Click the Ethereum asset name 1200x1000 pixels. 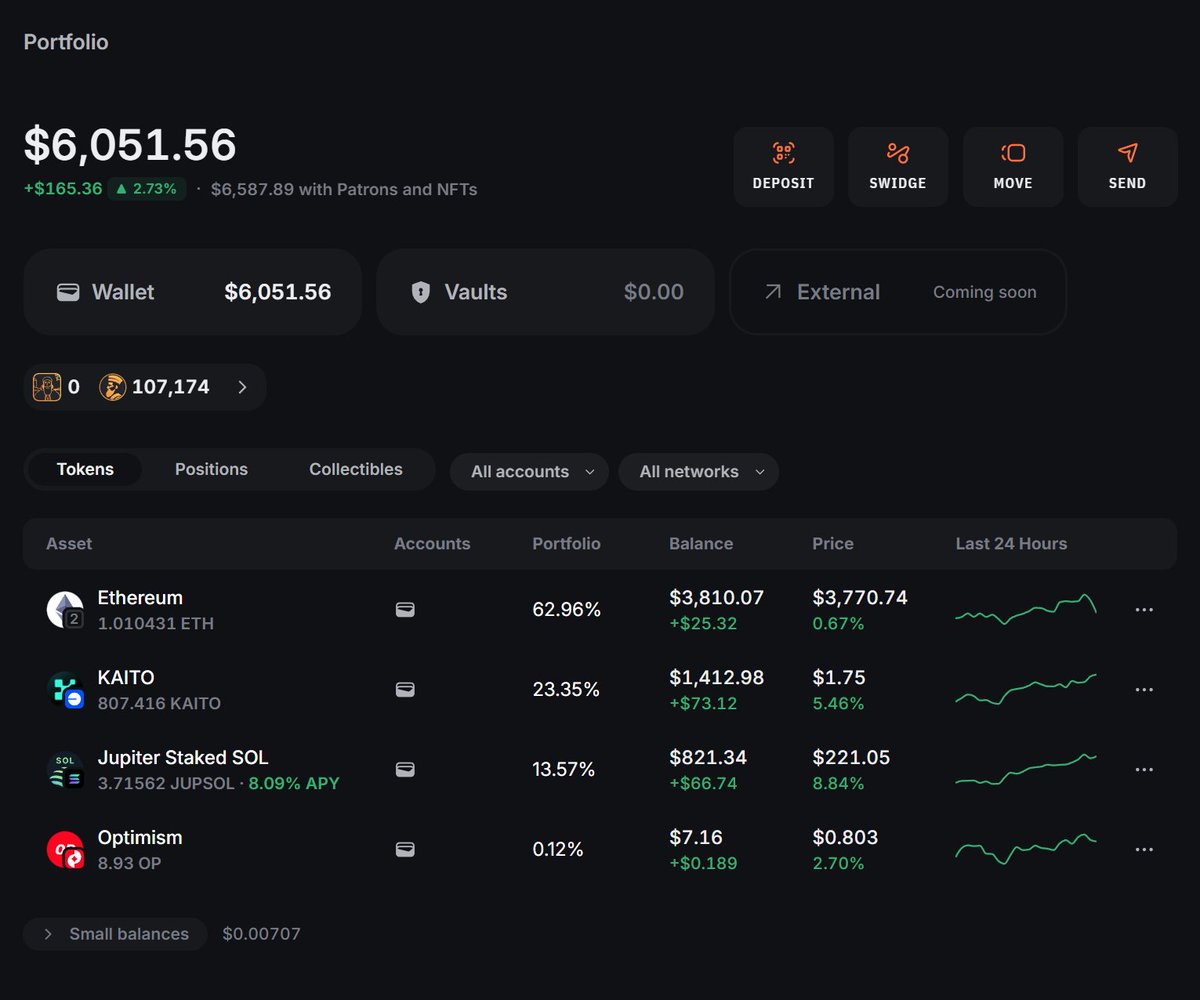(140, 598)
